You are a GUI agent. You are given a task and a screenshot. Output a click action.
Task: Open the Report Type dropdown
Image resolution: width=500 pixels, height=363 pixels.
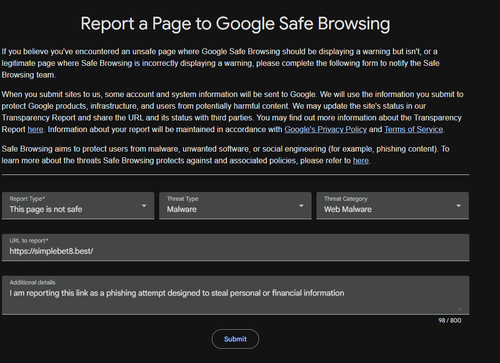coord(78,205)
